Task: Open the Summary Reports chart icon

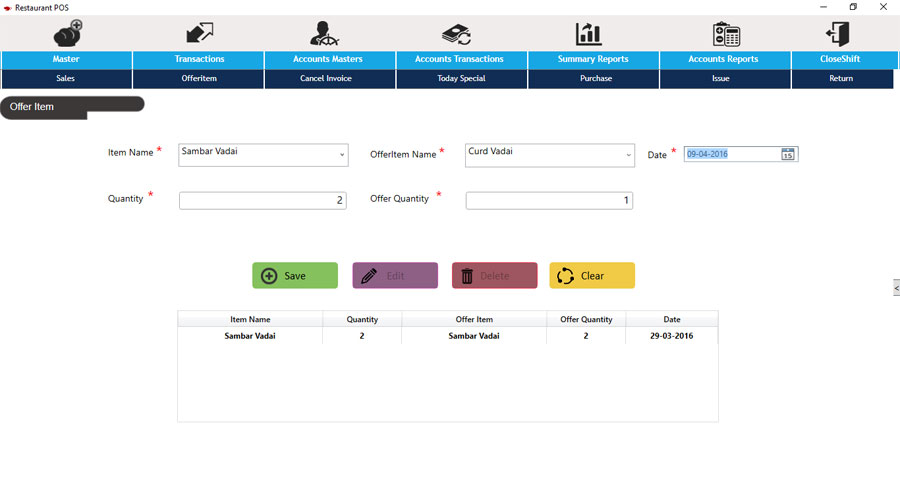Action: click(589, 33)
